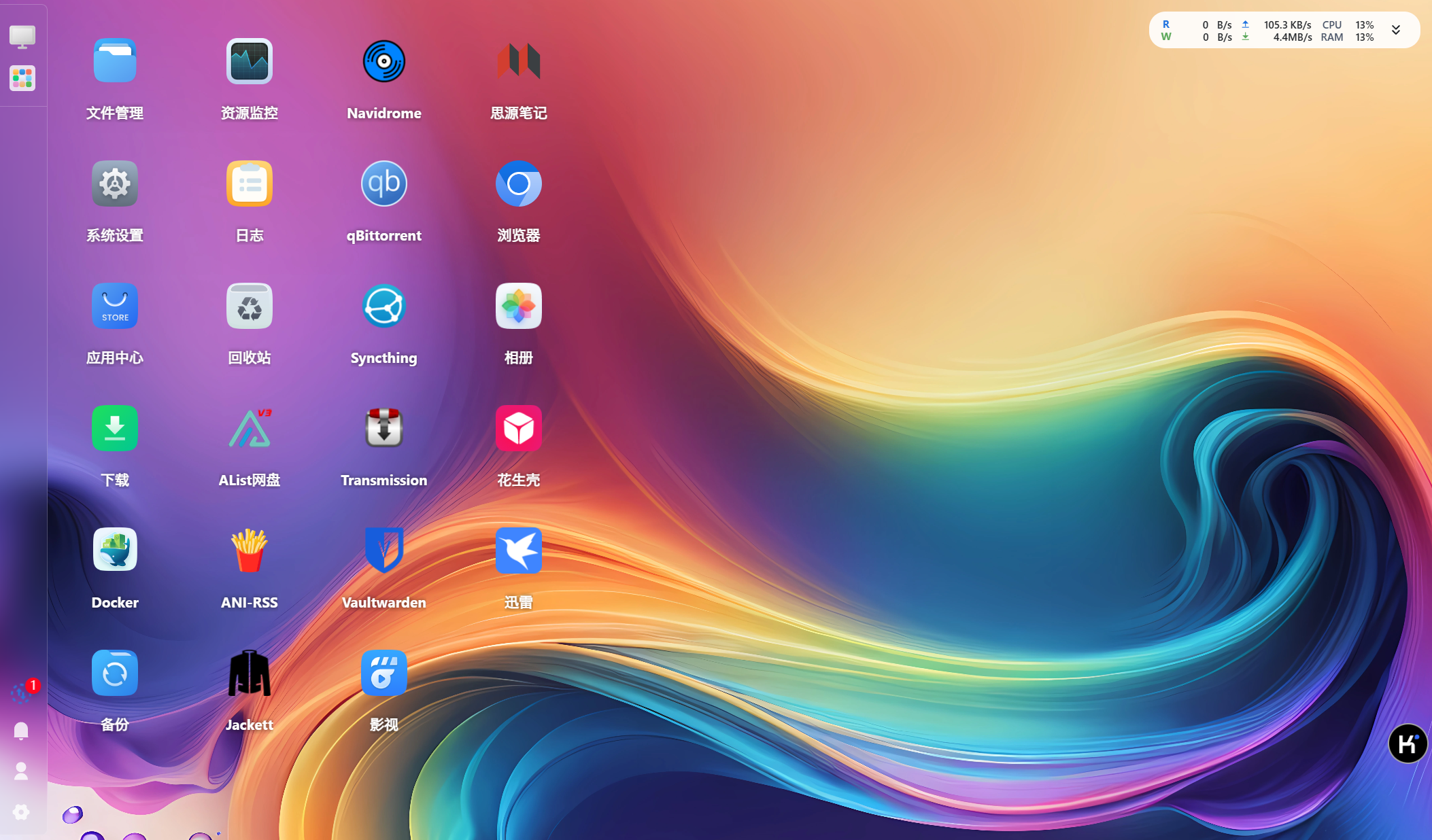The height and width of the screenshot is (840, 1432).
Task: Launch qBittorrent from the desktop
Action: pyautogui.click(x=383, y=184)
